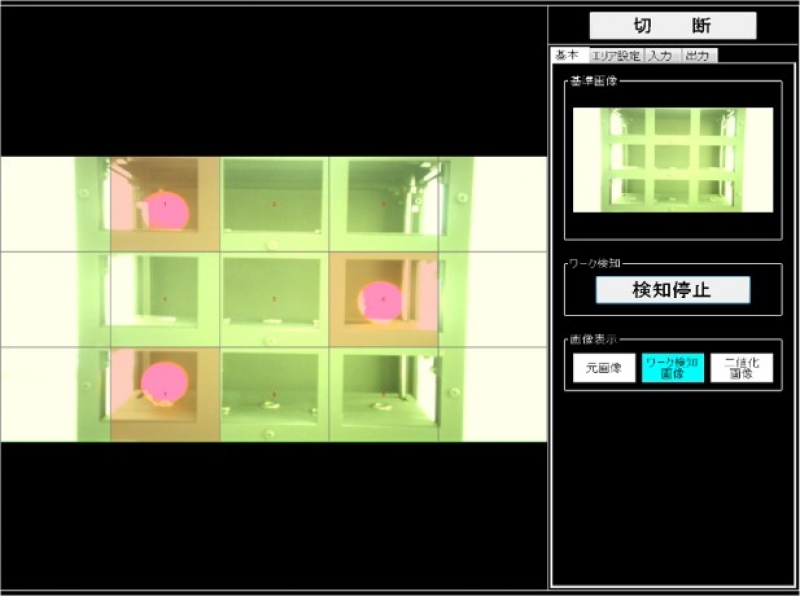Viewport: 800px width, 596px height.
Task: Switch display to 二値化画像 binarized image
Action: [742, 368]
